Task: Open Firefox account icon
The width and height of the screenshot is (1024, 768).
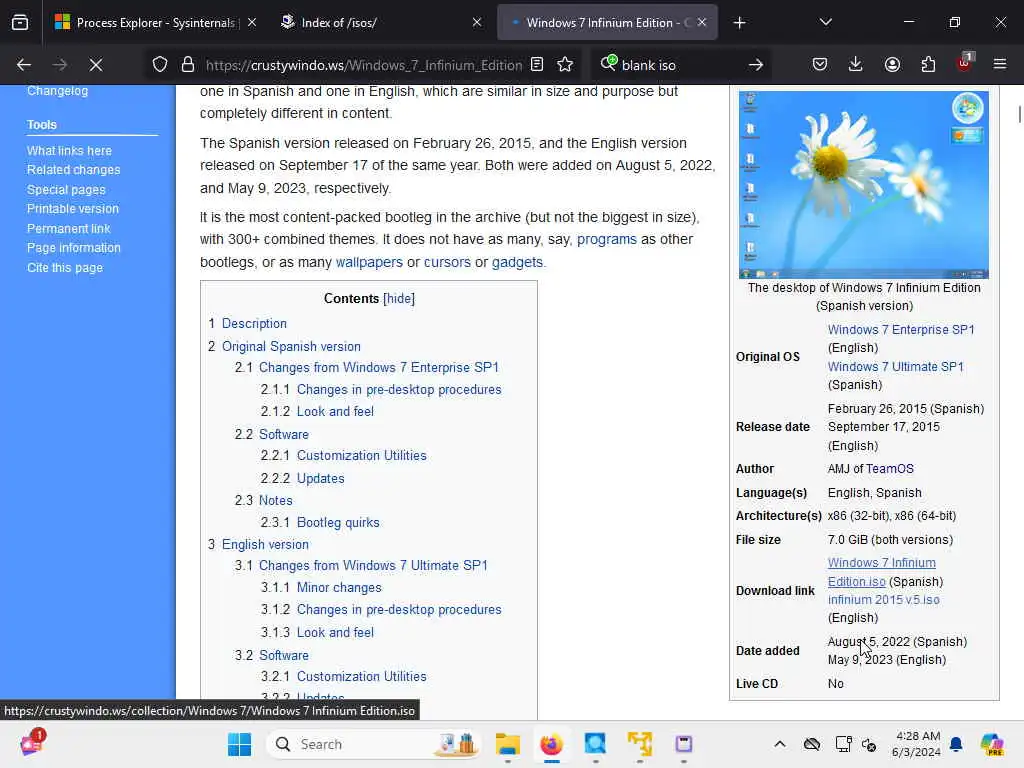Action: click(x=892, y=64)
